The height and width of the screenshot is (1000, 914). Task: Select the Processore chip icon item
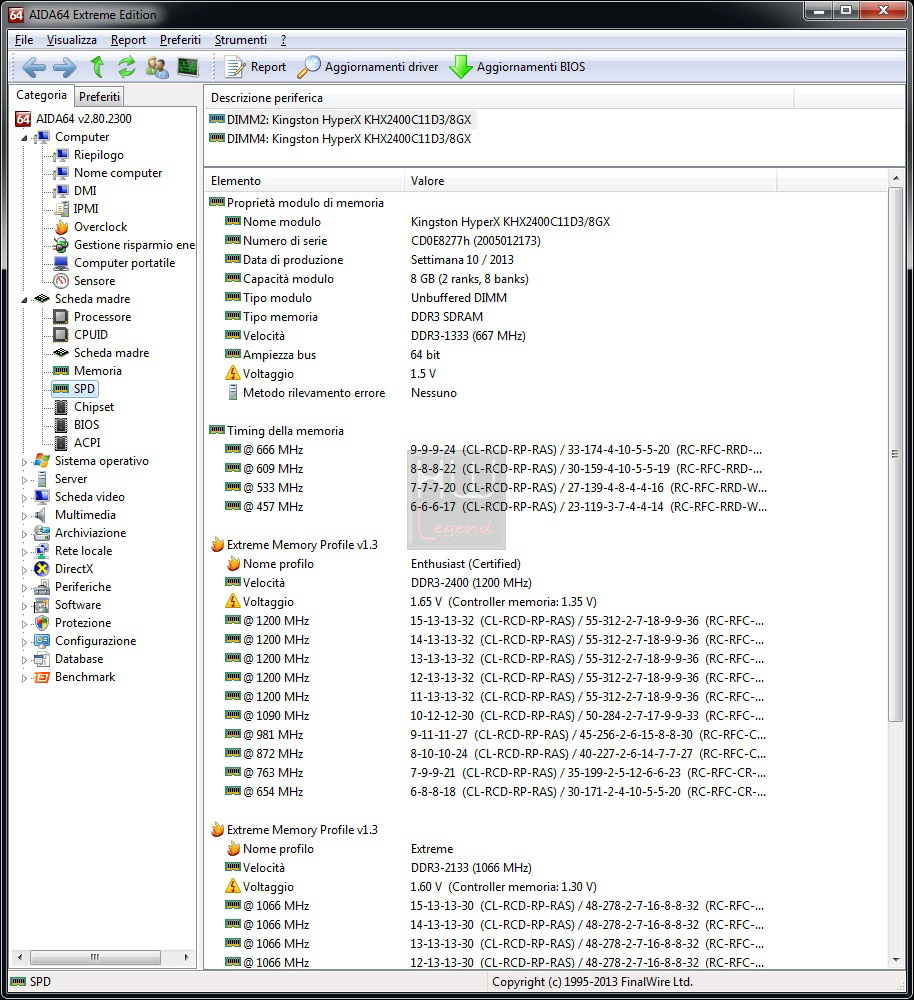[x=61, y=317]
